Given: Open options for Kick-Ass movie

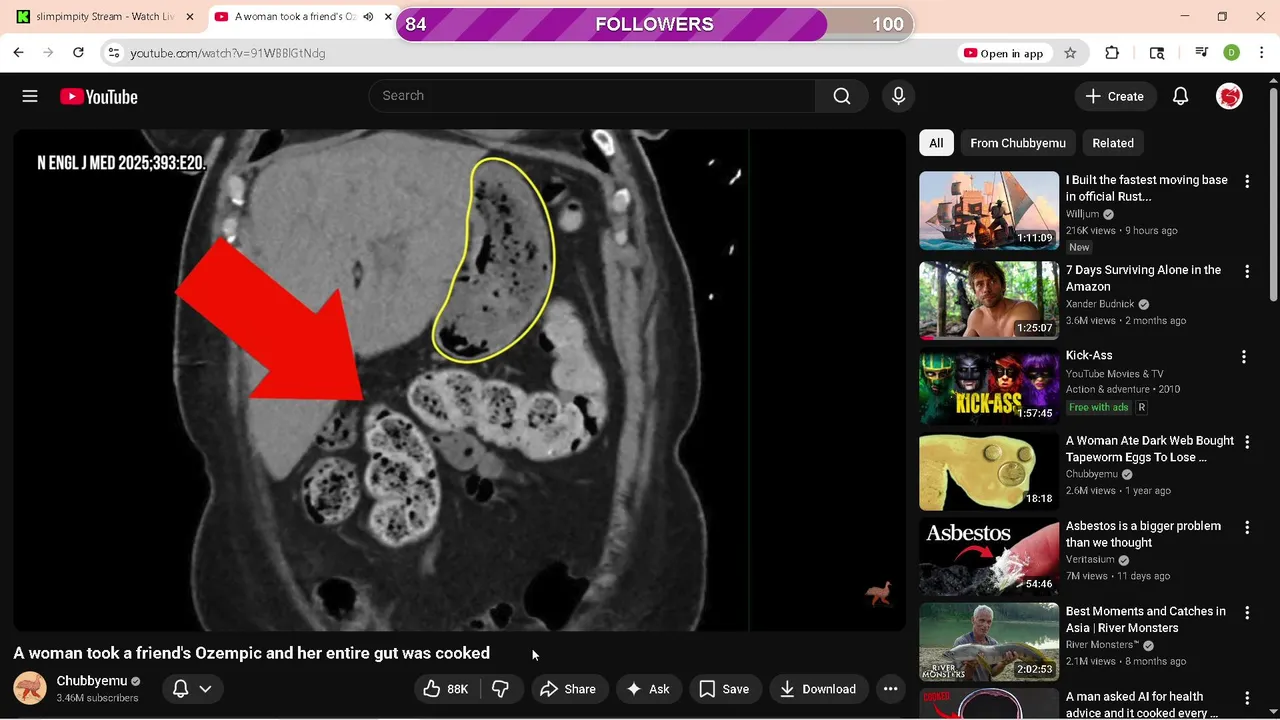Looking at the screenshot, I should 1244,357.
